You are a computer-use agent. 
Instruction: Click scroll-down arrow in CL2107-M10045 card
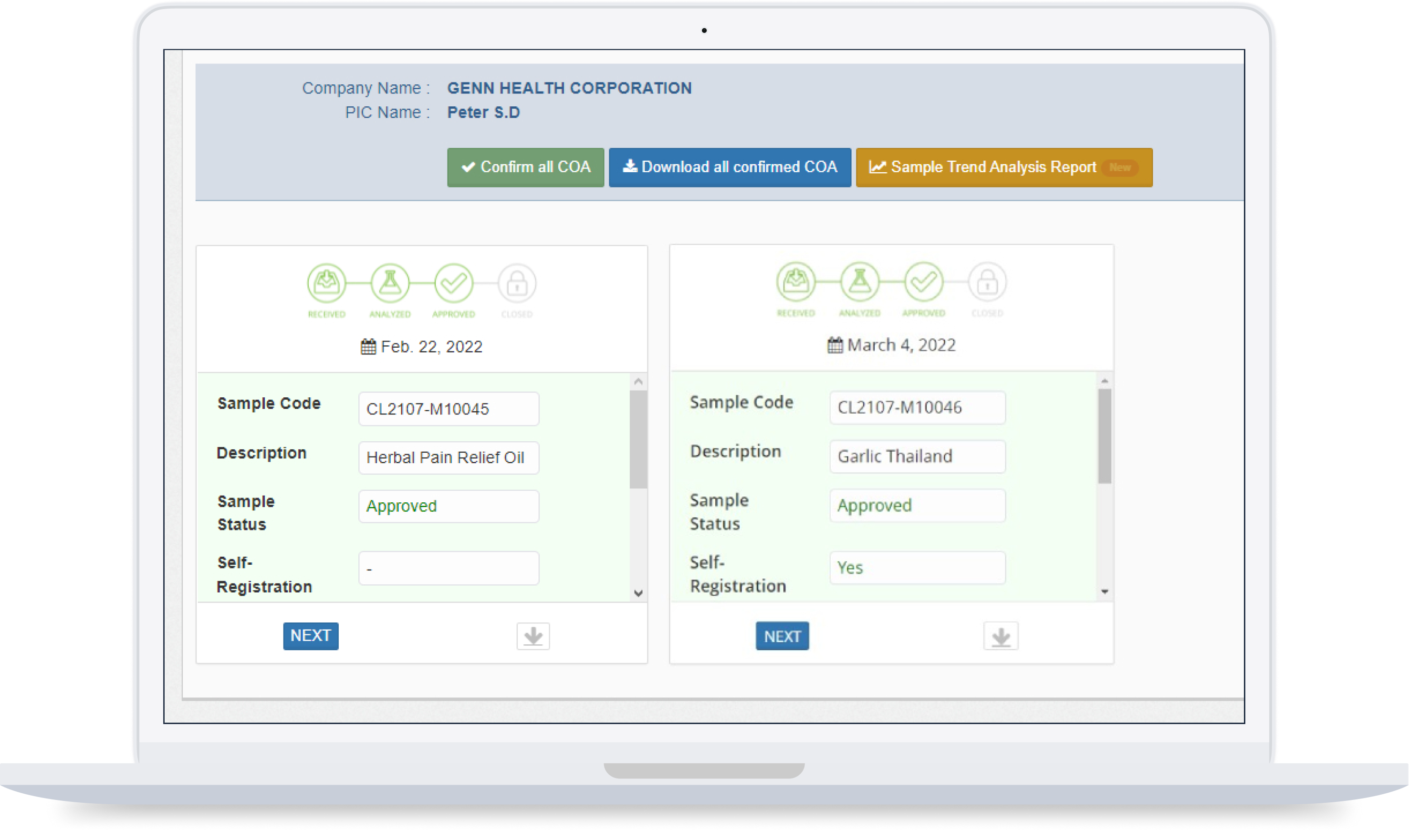(x=638, y=593)
